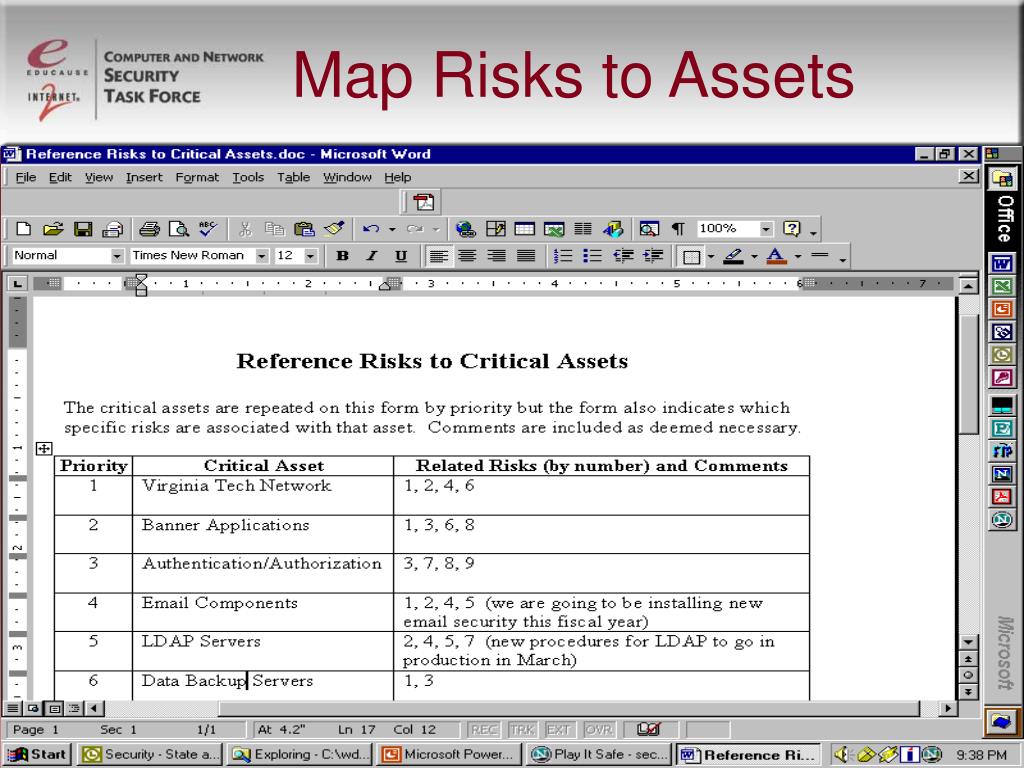This screenshot has height=768, width=1024.
Task: Switch to Microsoft PowerPoint taskbar button
Action: pos(449,754)
